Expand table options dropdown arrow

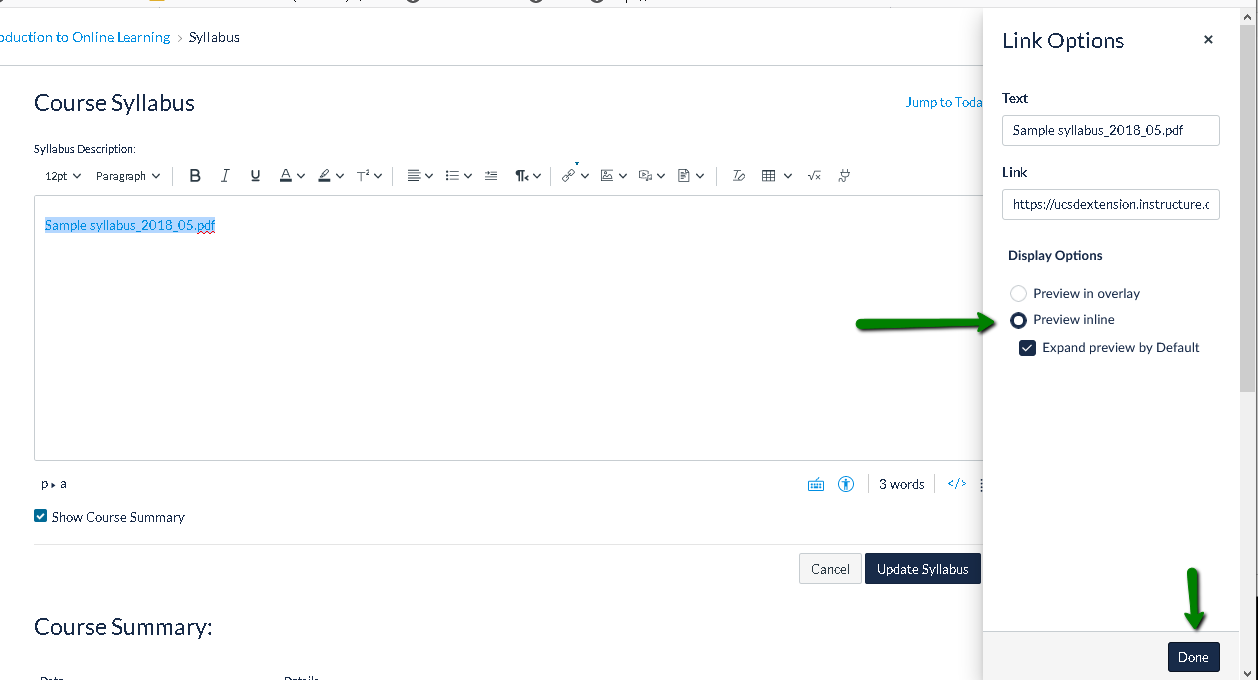(x=788, y=176)
